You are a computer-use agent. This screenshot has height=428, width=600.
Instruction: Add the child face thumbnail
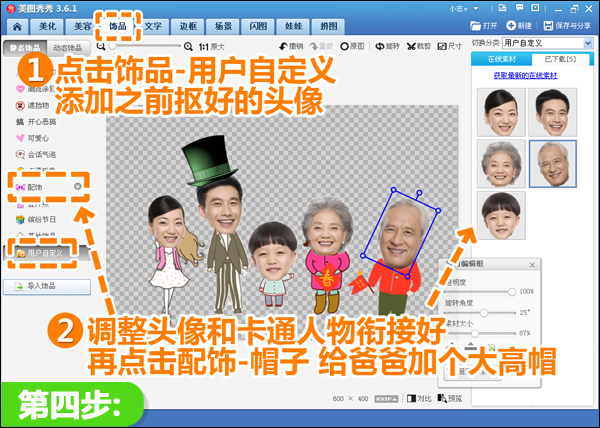[x=501, y=215]
